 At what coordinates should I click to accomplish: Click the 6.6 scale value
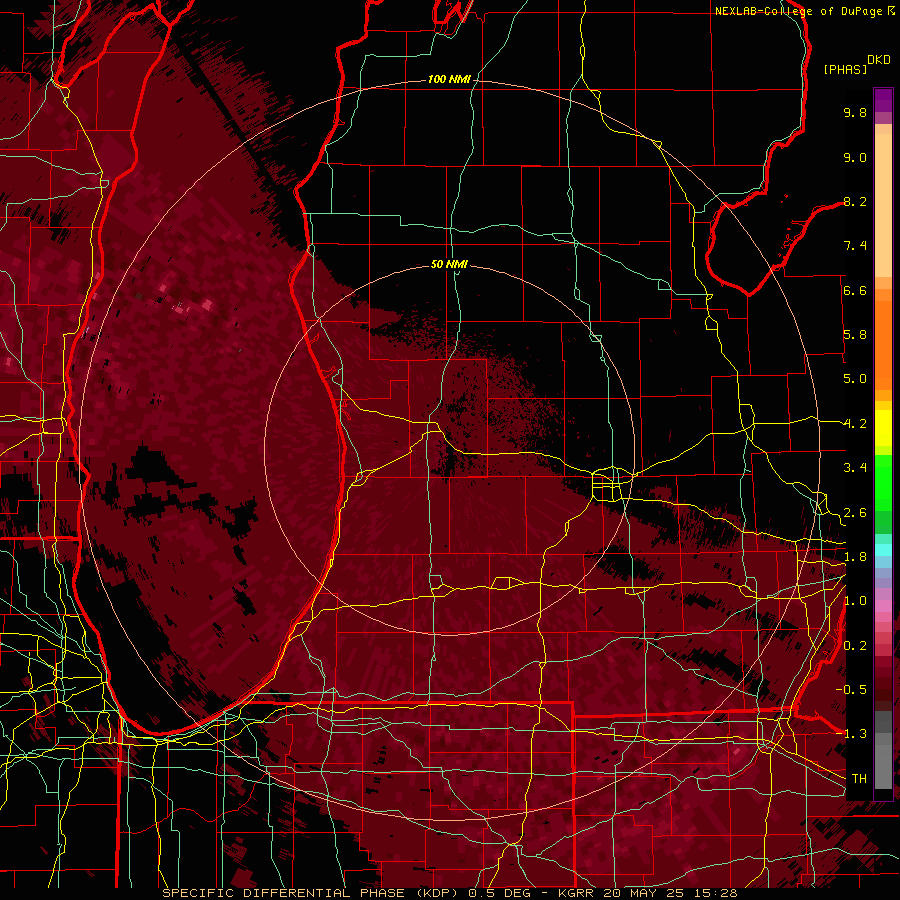[855, 290]
